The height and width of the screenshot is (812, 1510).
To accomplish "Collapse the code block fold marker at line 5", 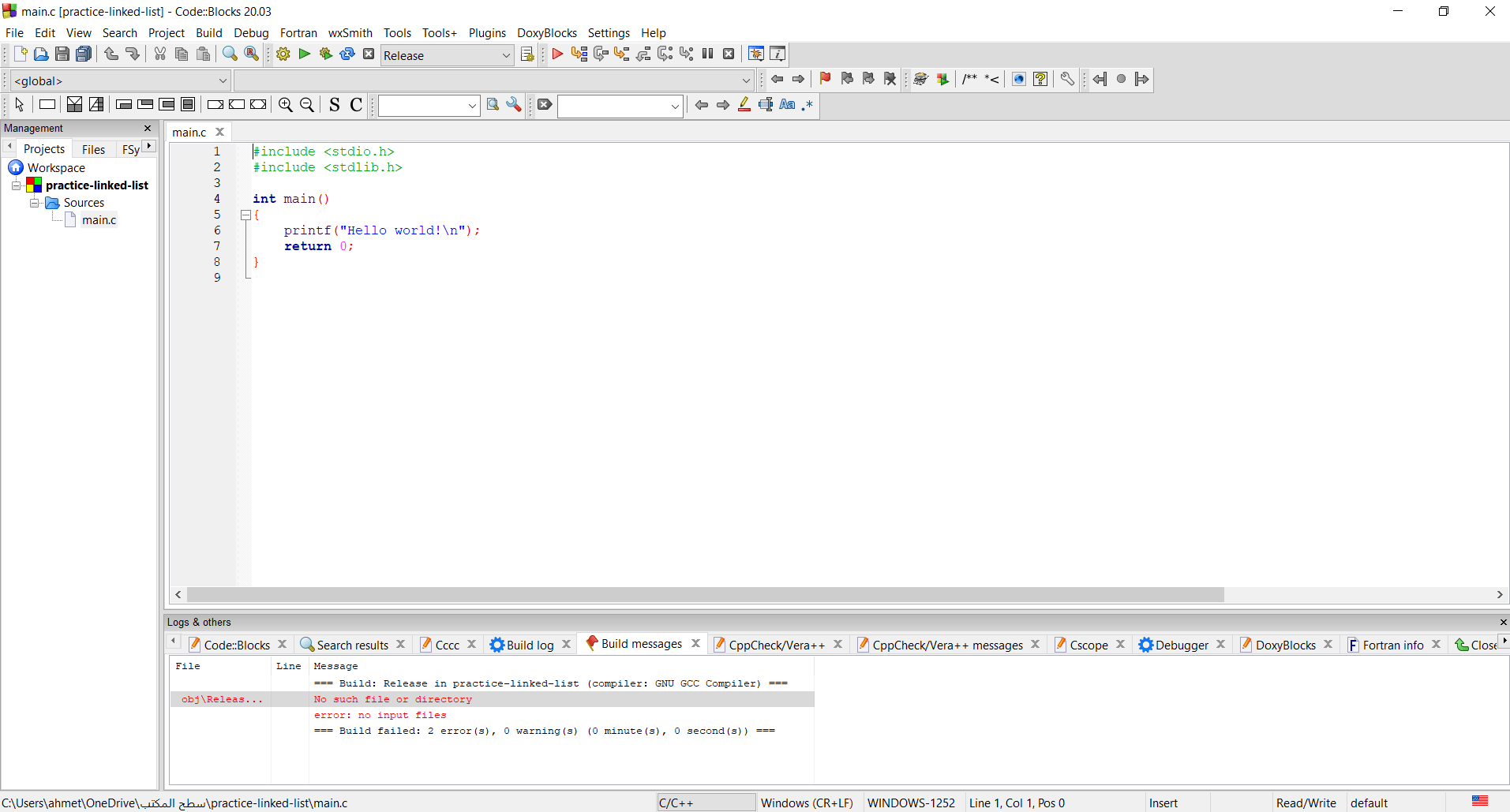I will pos(245,215).
